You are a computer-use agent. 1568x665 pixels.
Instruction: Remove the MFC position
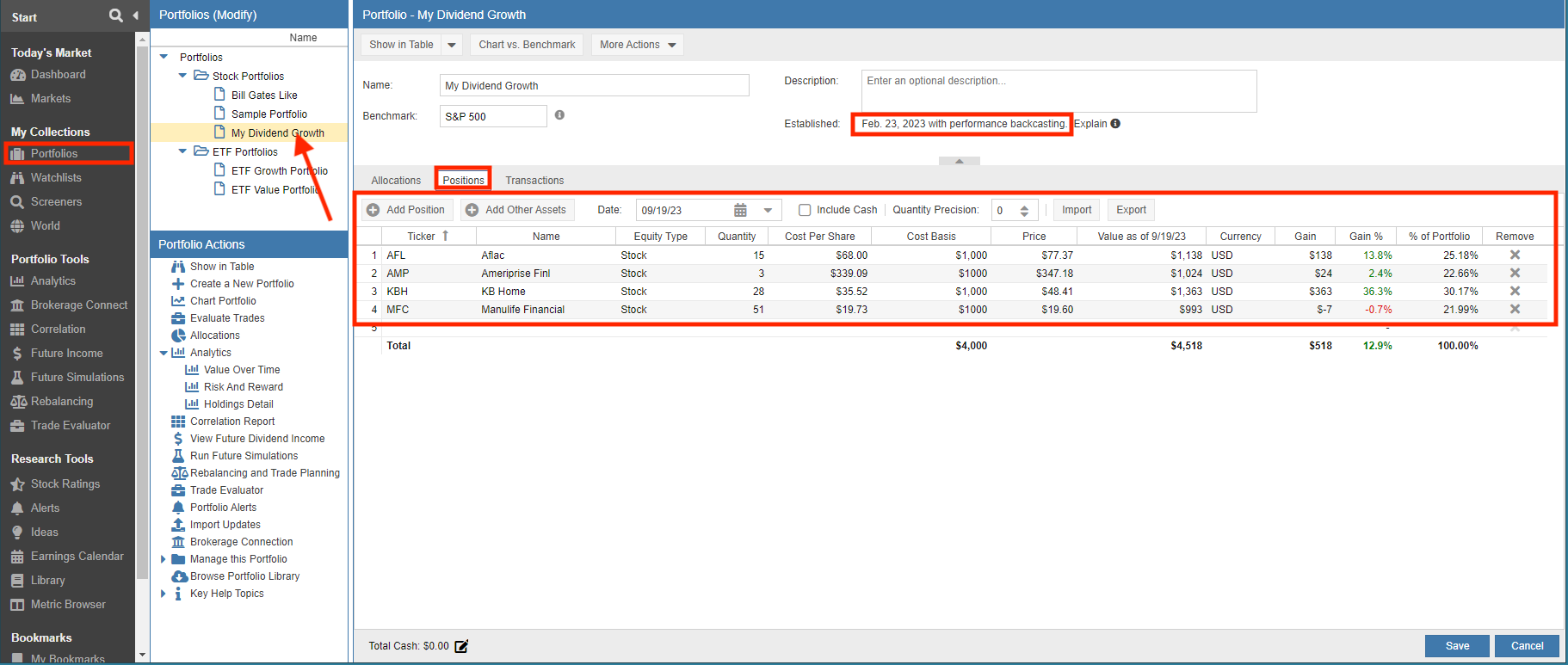pyautogui.click(x=1515, y=310)
